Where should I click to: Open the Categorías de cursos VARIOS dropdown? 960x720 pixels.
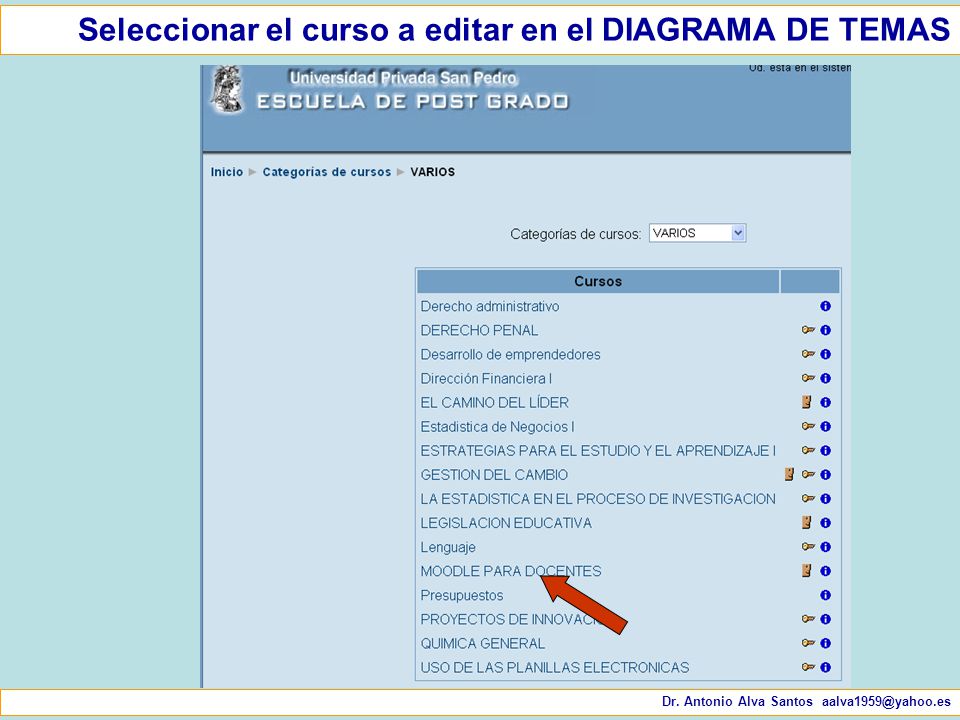coord(697,233)
